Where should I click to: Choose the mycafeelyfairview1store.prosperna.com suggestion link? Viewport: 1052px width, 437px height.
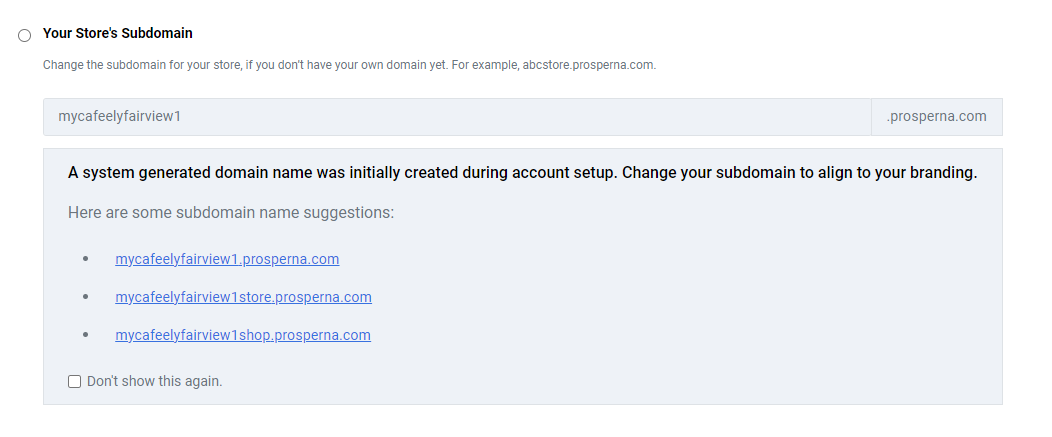point(243,297)
